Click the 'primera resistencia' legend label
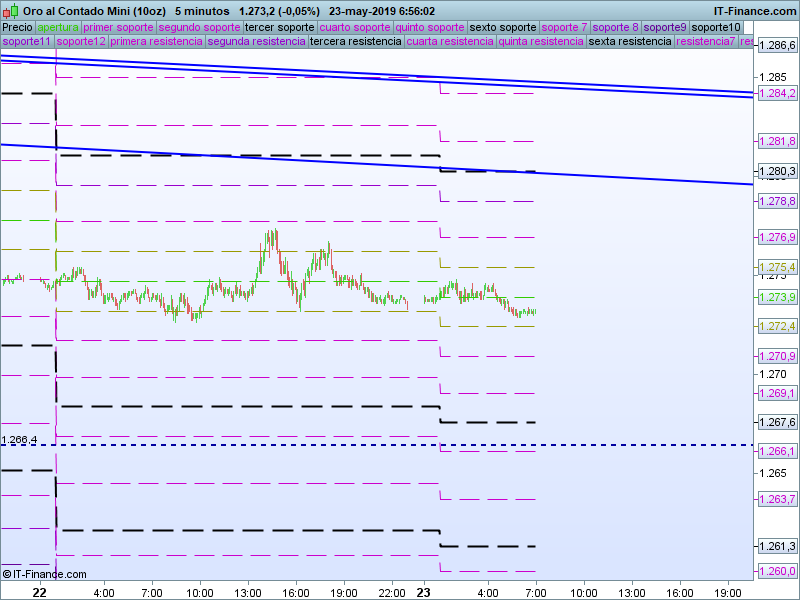 point(156,42)
